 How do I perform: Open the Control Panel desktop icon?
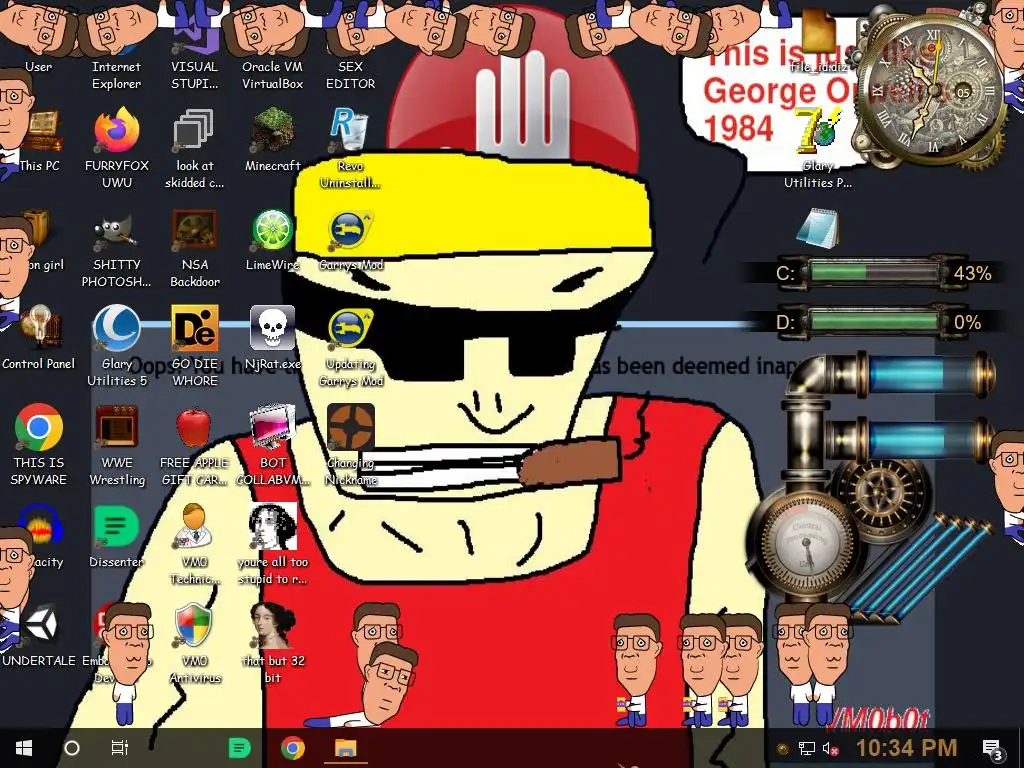pyautogui.click(x=40, y=328)
